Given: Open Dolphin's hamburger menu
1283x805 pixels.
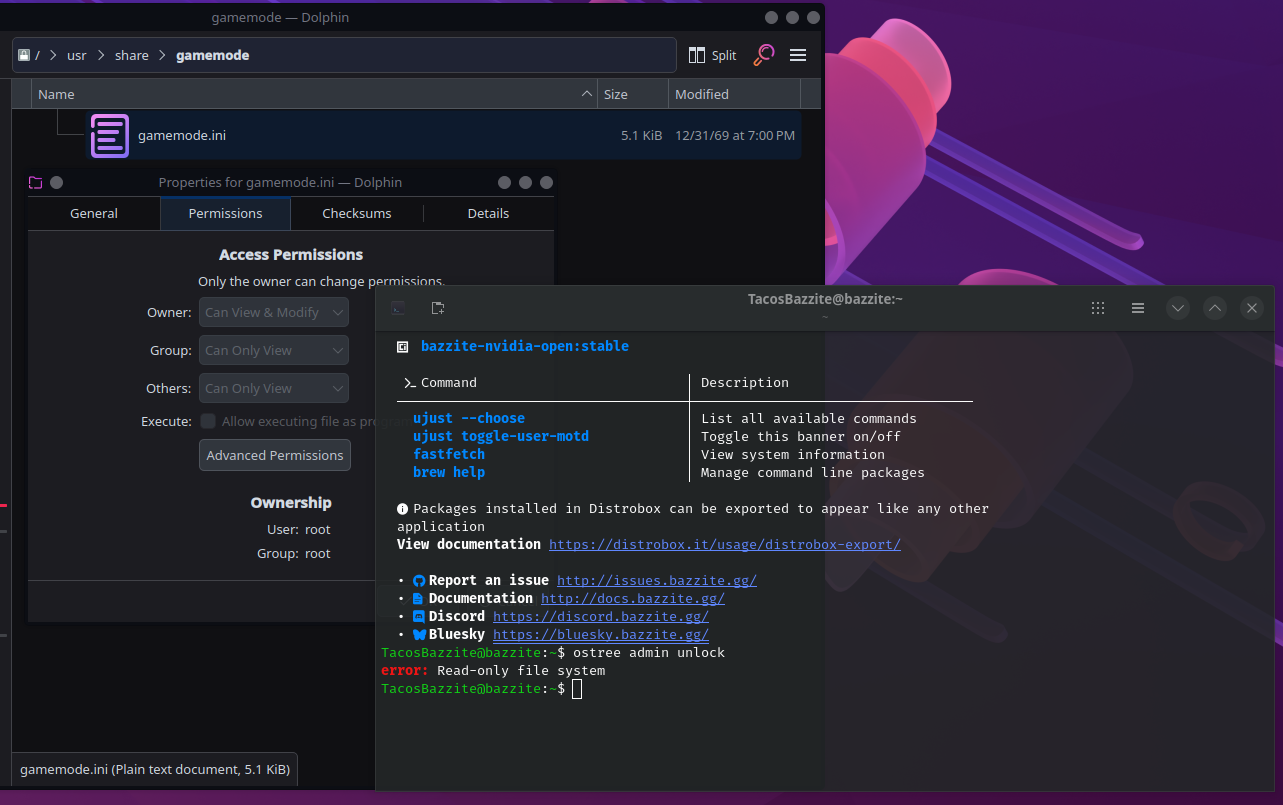Looking at the screenshot, I should coord(798,55).
